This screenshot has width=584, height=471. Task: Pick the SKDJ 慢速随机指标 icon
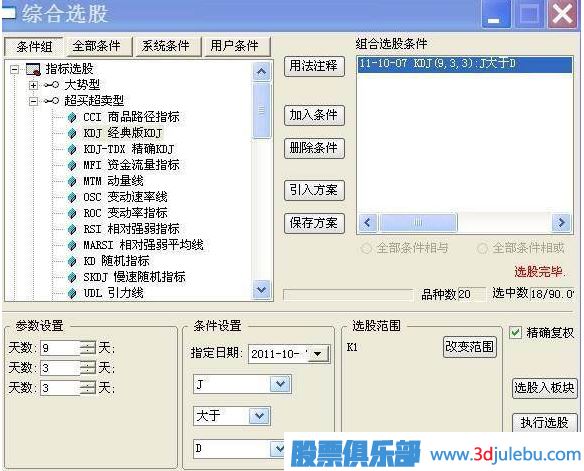tap(72, 278)
